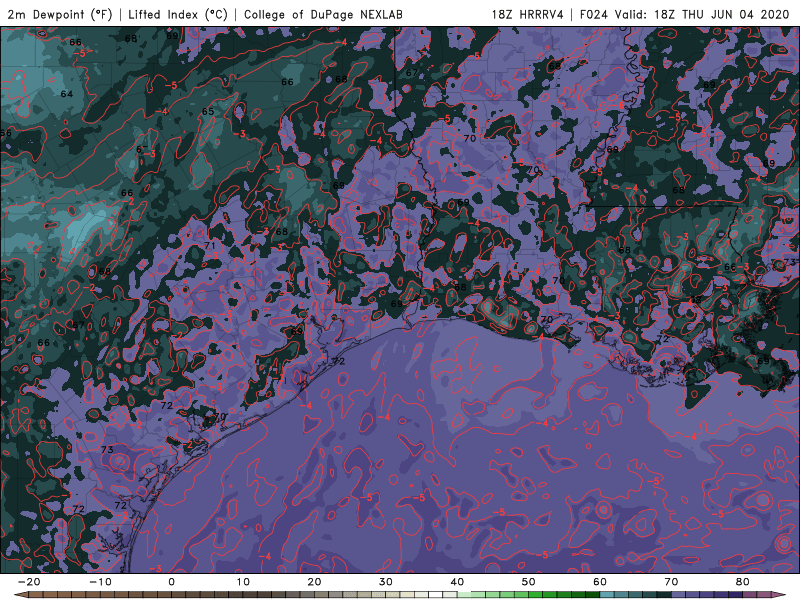
Task: Click the -10 label on the color scale
Action: pyautogui.click(x=100, y=582)
